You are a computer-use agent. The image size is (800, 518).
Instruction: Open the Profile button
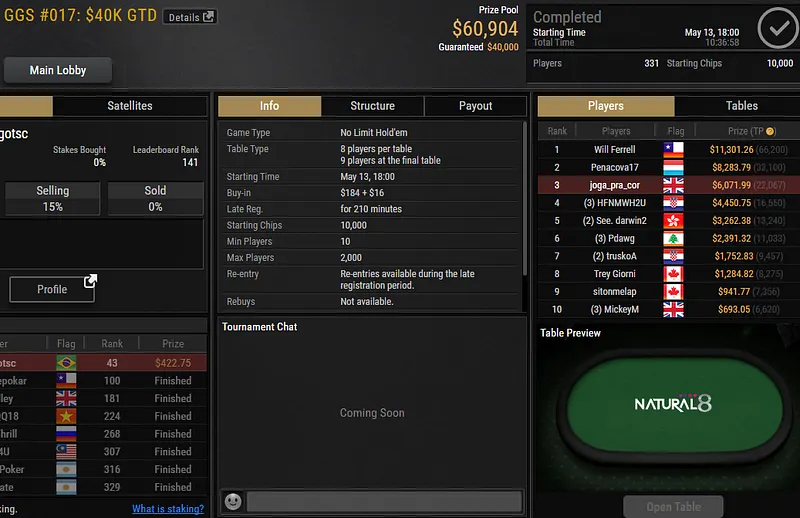52,289
